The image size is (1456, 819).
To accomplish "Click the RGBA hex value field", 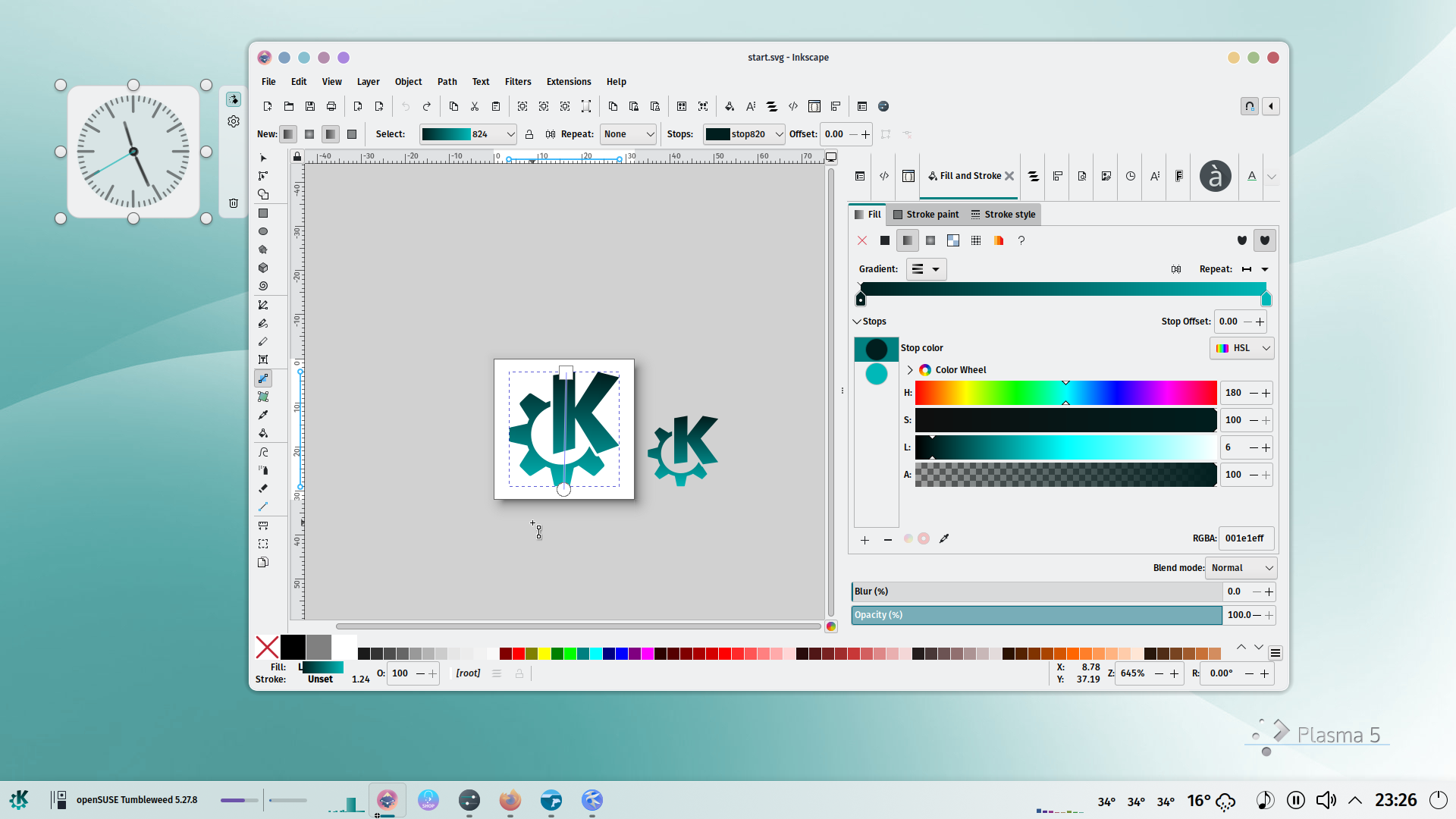I will 1246,538.
